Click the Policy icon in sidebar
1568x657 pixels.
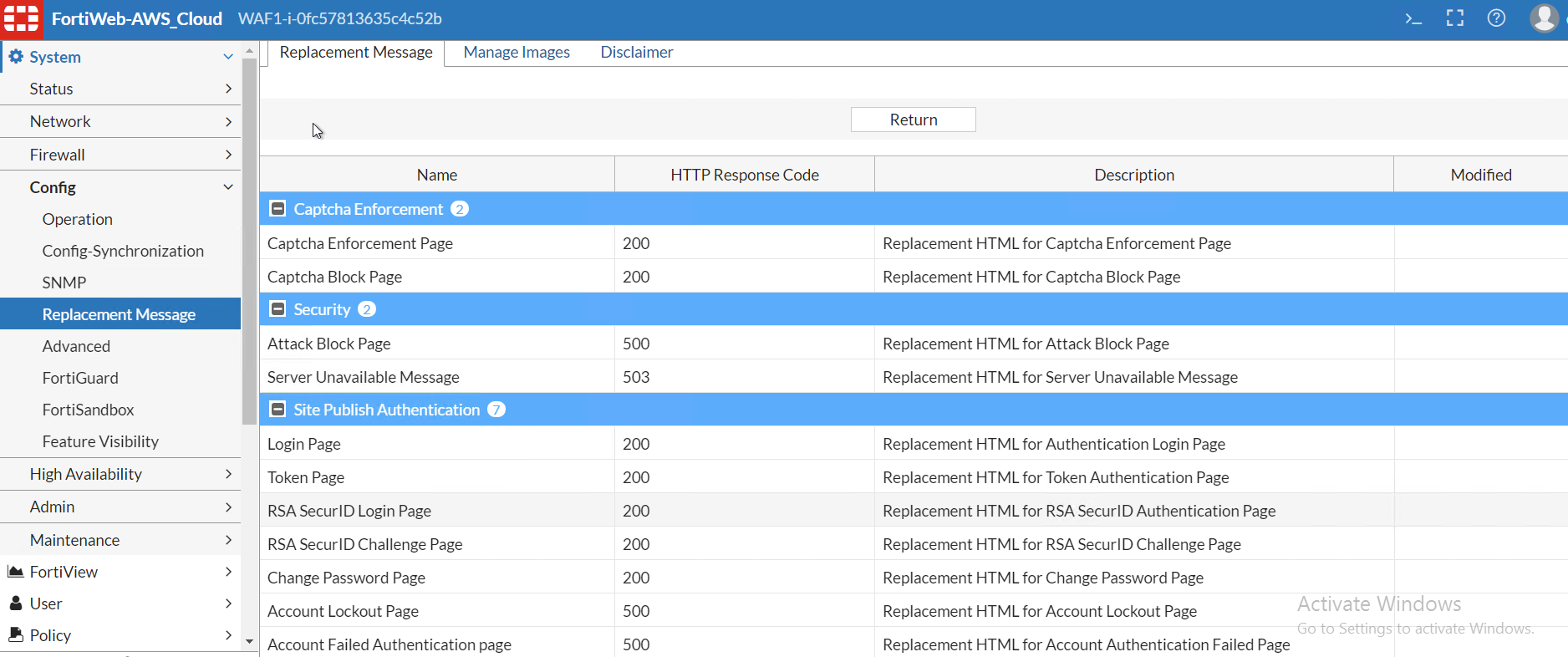click(15, 635)
